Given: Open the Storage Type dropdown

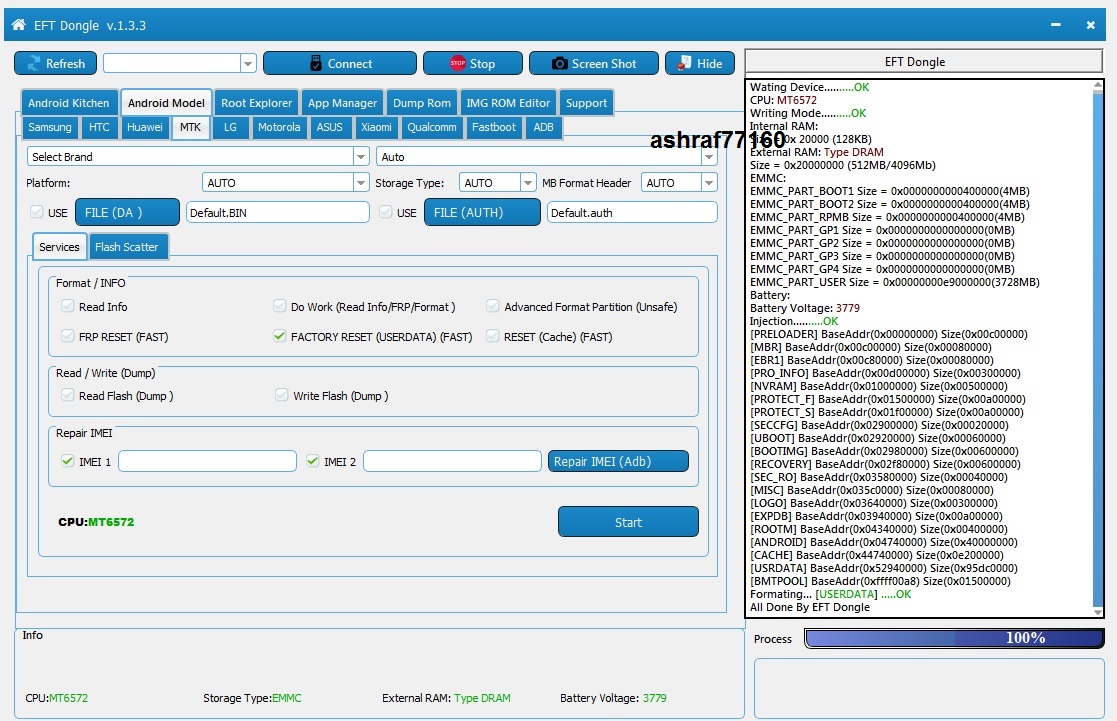Looking at the screenshot, I should [527, 183].
